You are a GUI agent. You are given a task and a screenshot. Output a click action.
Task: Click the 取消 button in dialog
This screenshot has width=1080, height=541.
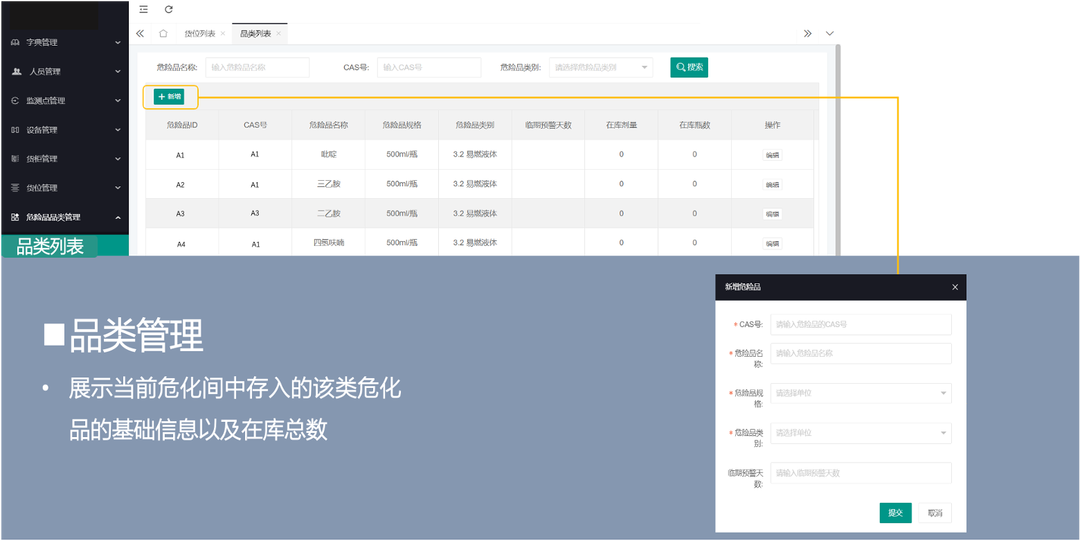[935, 513]
